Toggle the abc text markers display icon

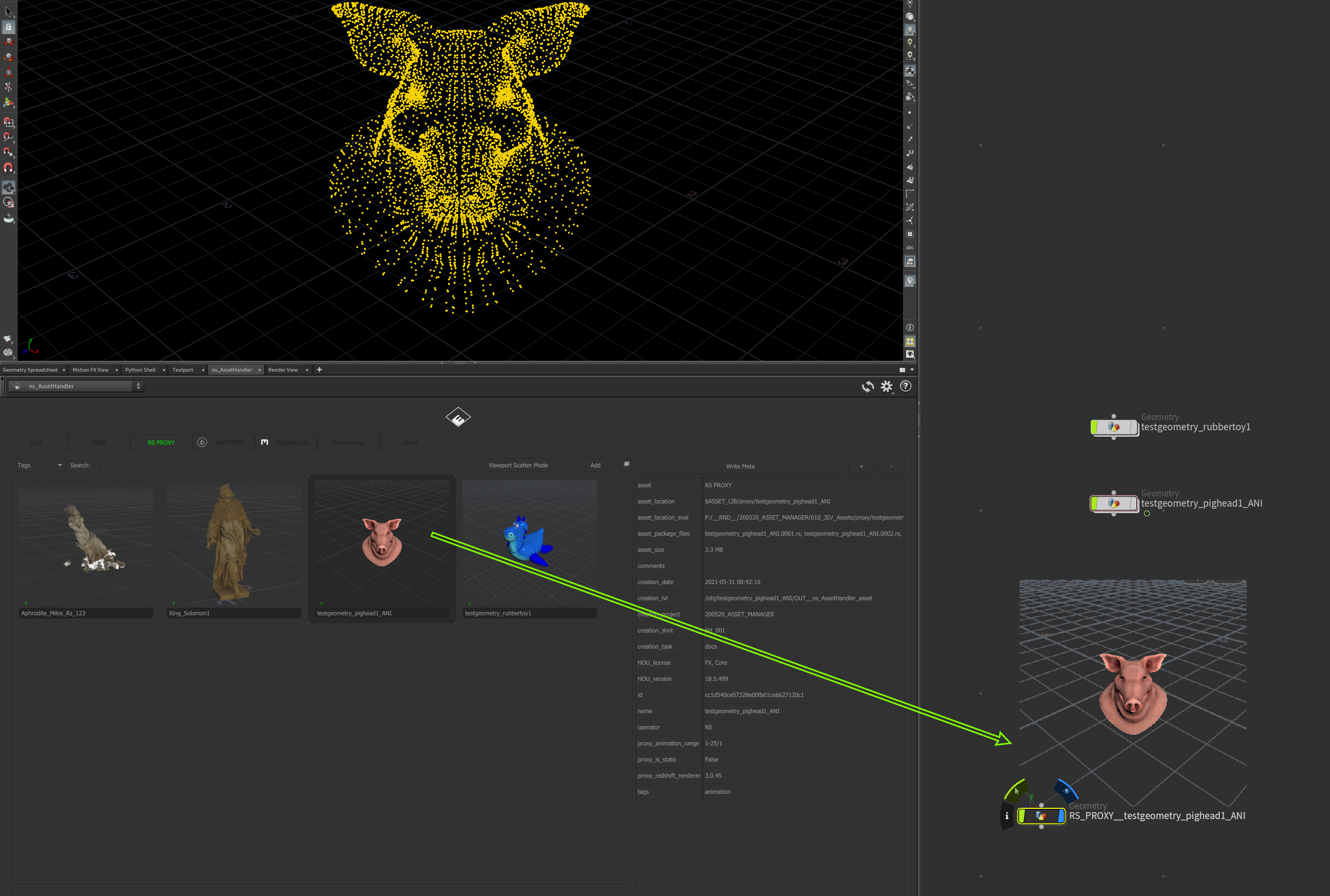pos(909,247)
